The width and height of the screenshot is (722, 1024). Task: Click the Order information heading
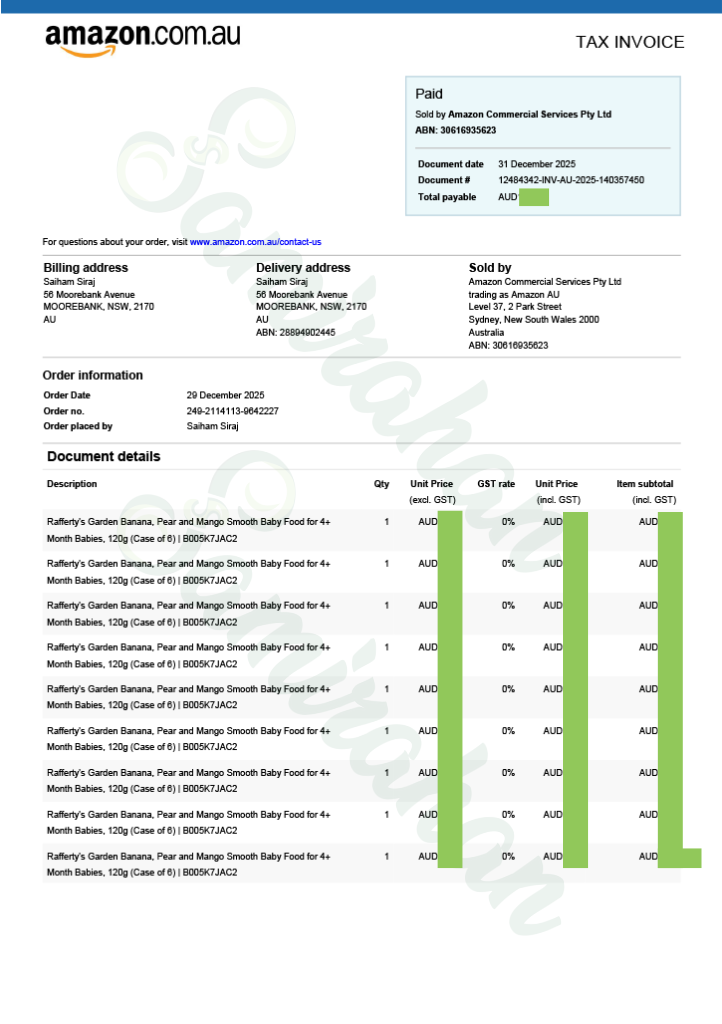click(x=92, y=375)
